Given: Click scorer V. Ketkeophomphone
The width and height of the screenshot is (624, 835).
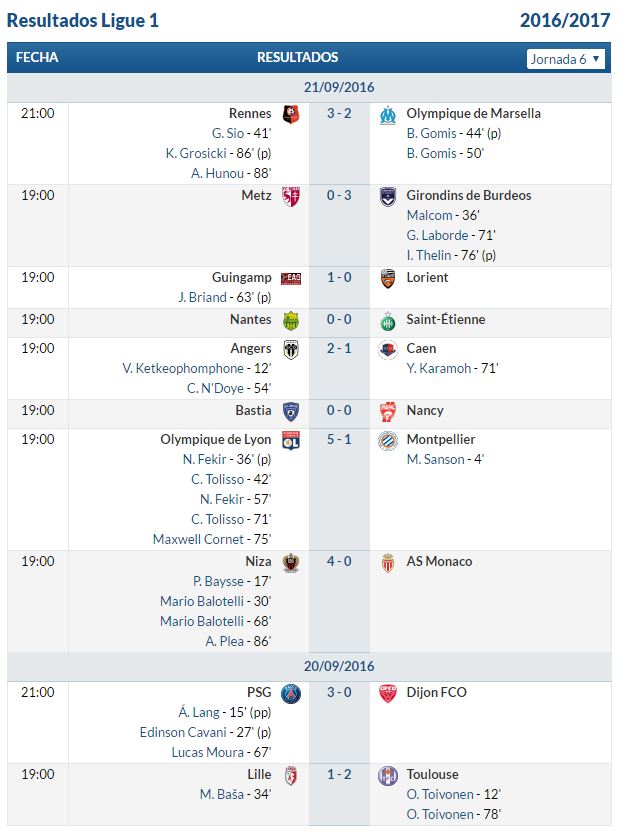Looking at the screenshot, I should (183, 369).
